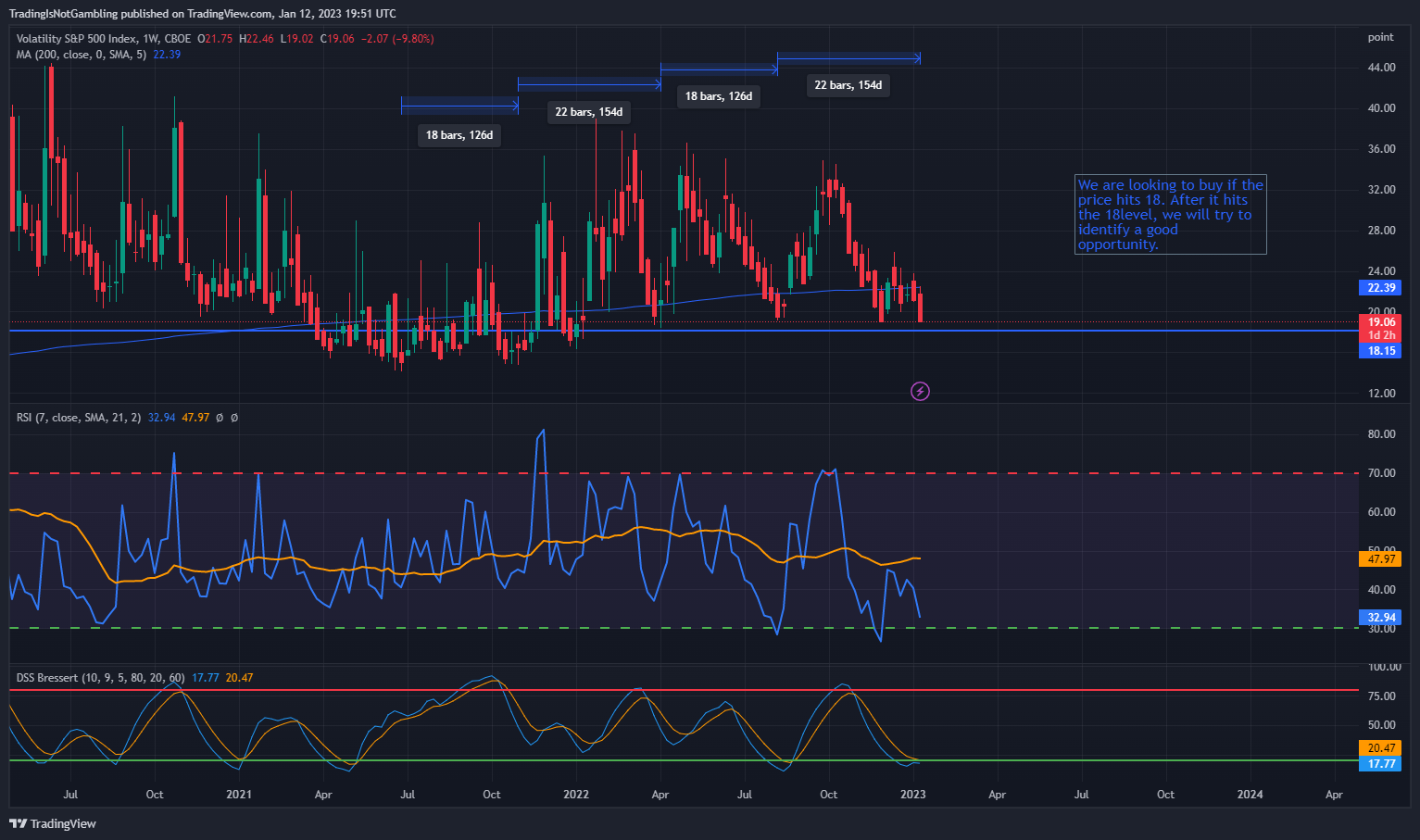
Task: Click the 44.00 price axis tick
Action: coord(1381,68)
